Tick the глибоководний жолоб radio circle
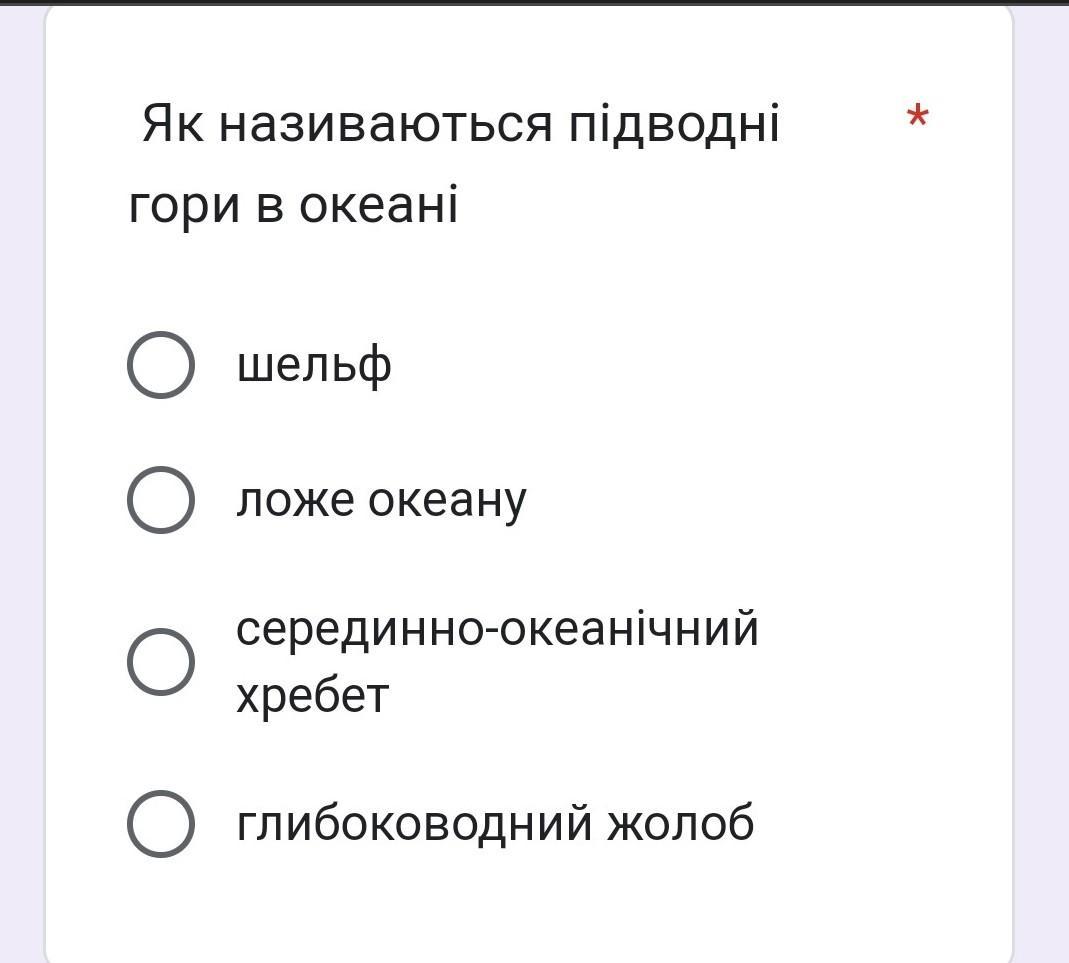This screenshot has width=1069, height=963. click(x=161, y=823)
